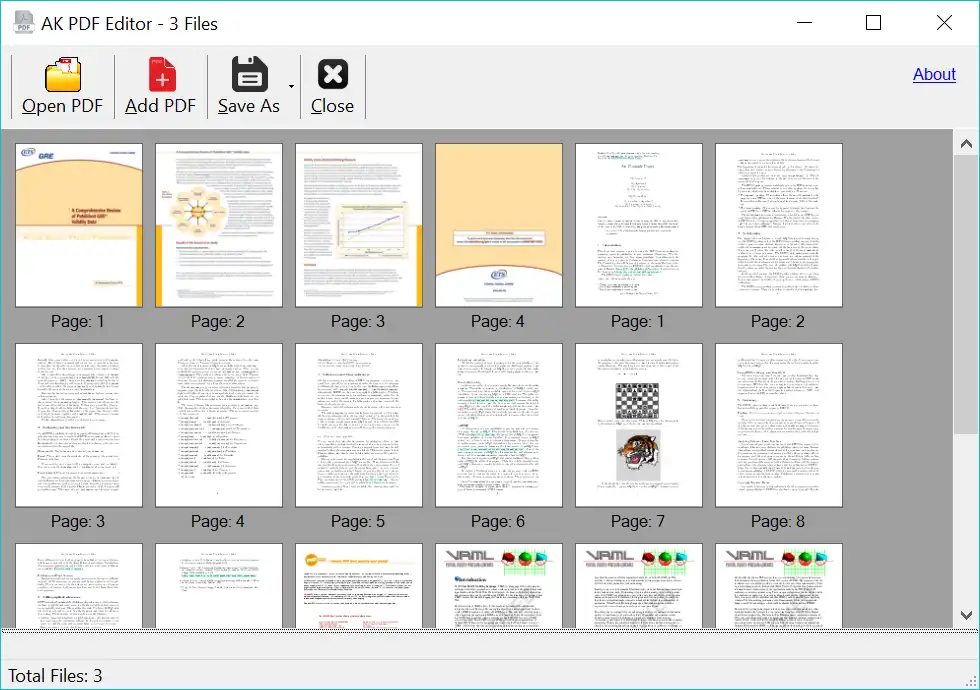980x690 pixels.
Task: Select the Page 5 thumbnail
Action: [x=359, y=425]
